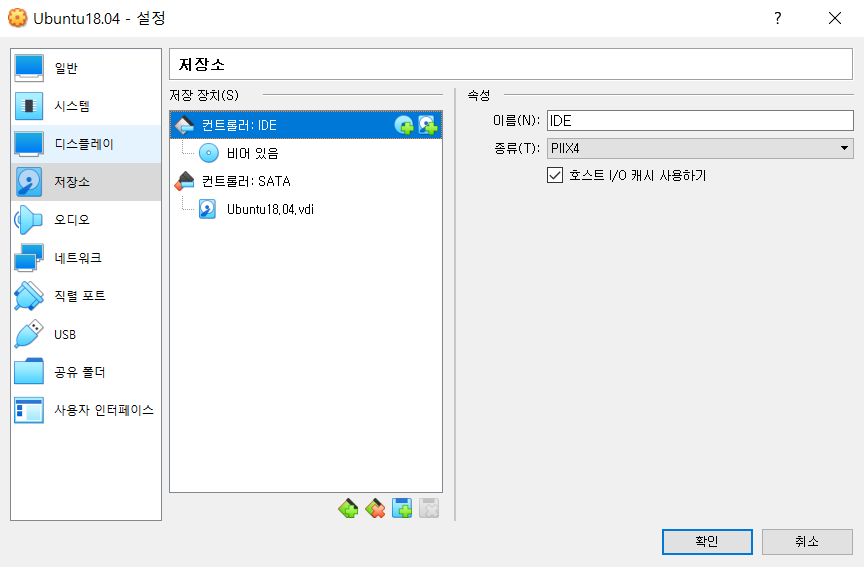864x567 pixels.
Task: Cancel settings with 취소 button
Action: click(807, 542)
